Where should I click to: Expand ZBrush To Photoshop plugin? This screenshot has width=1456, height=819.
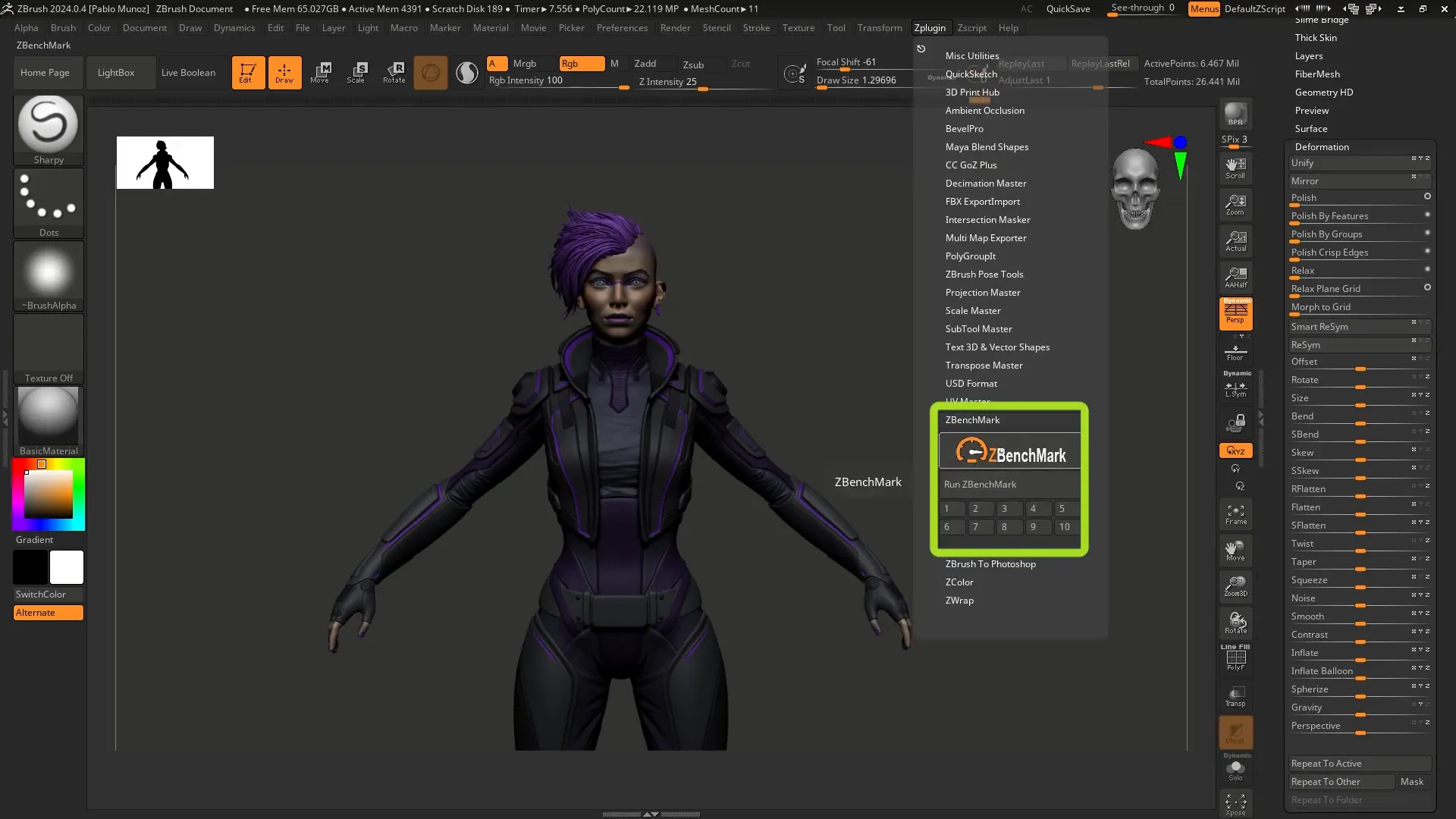(x=990, y=564)
